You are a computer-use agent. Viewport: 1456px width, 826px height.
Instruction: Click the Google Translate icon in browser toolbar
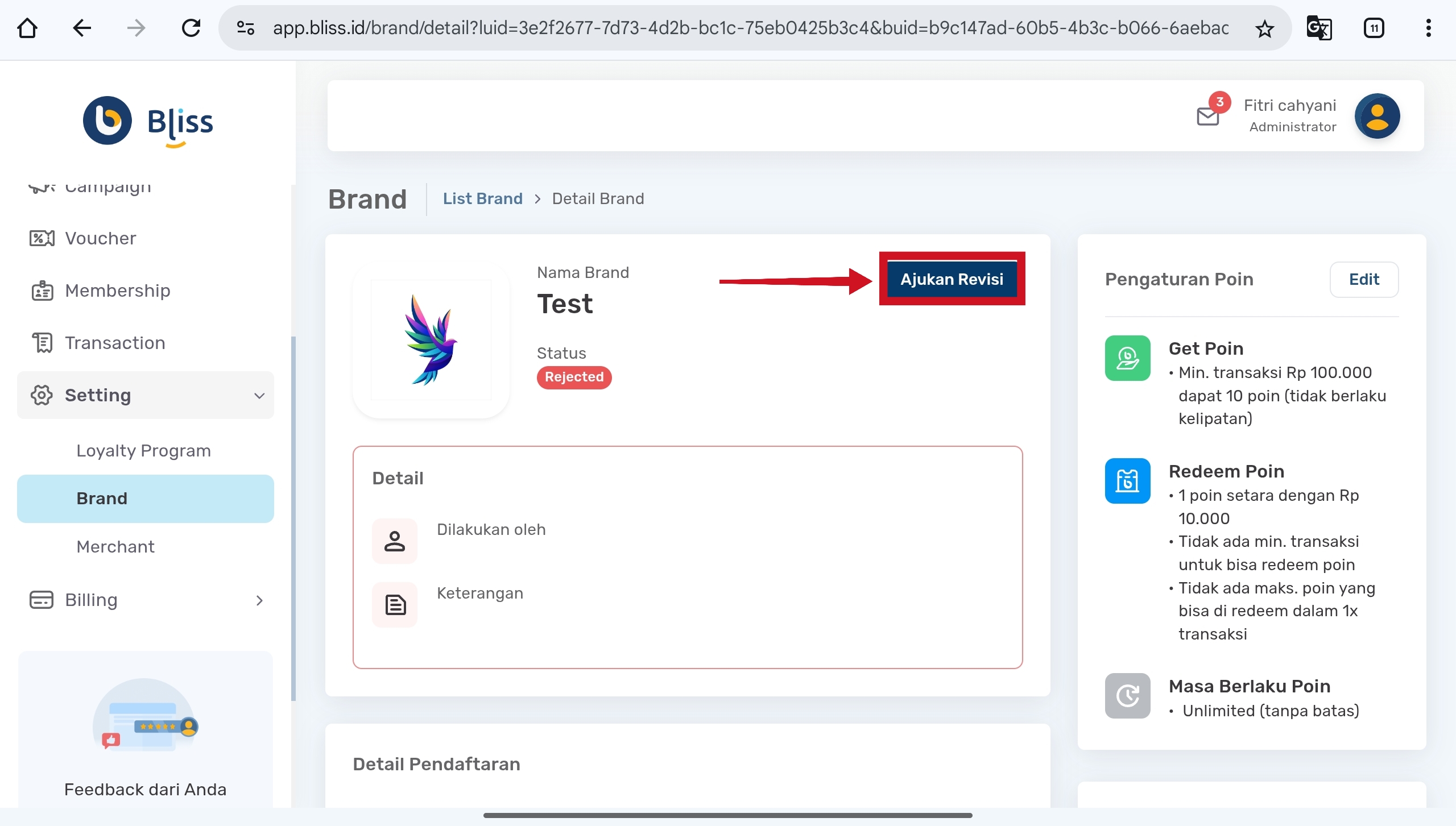click(1319, 28)
